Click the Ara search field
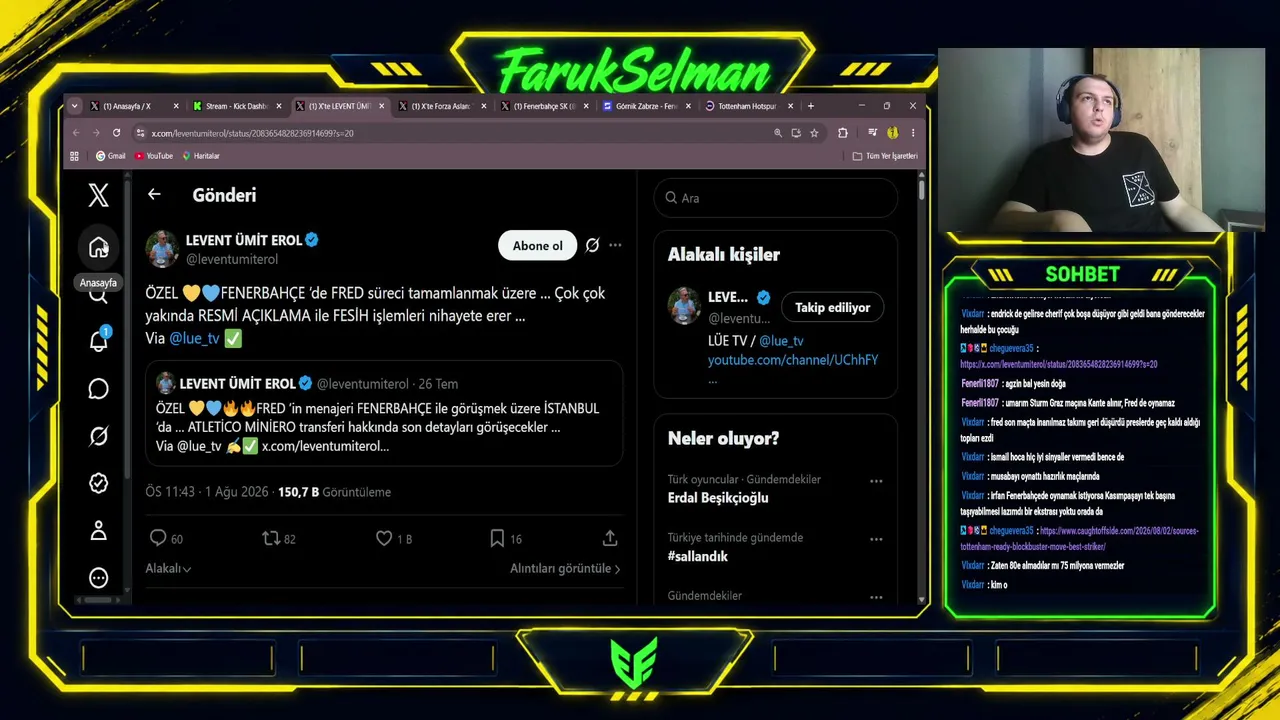The width and height of the screenshot is (1280, 720). [776, 198]
